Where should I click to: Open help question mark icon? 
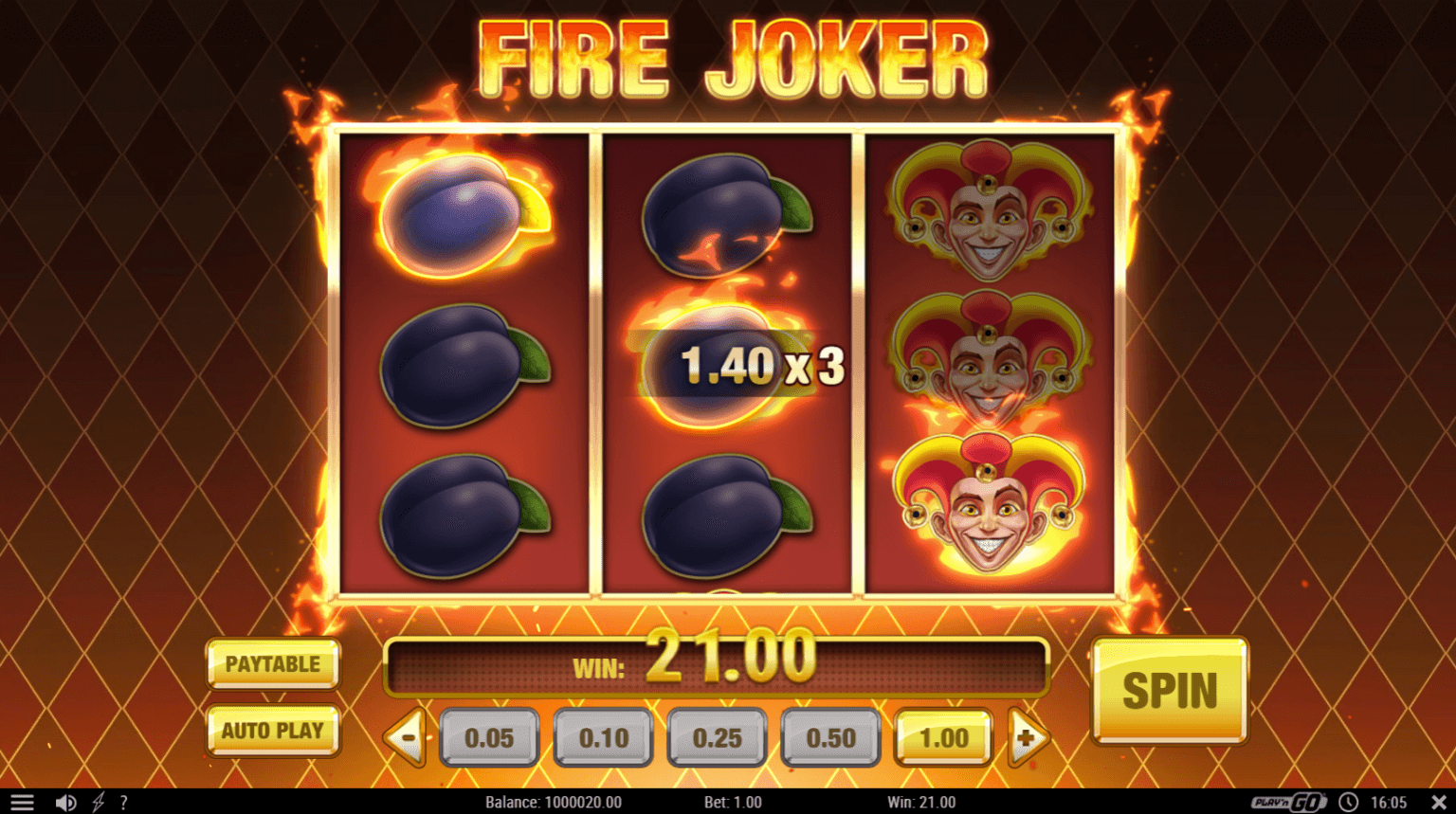click(x=123, y=803)
